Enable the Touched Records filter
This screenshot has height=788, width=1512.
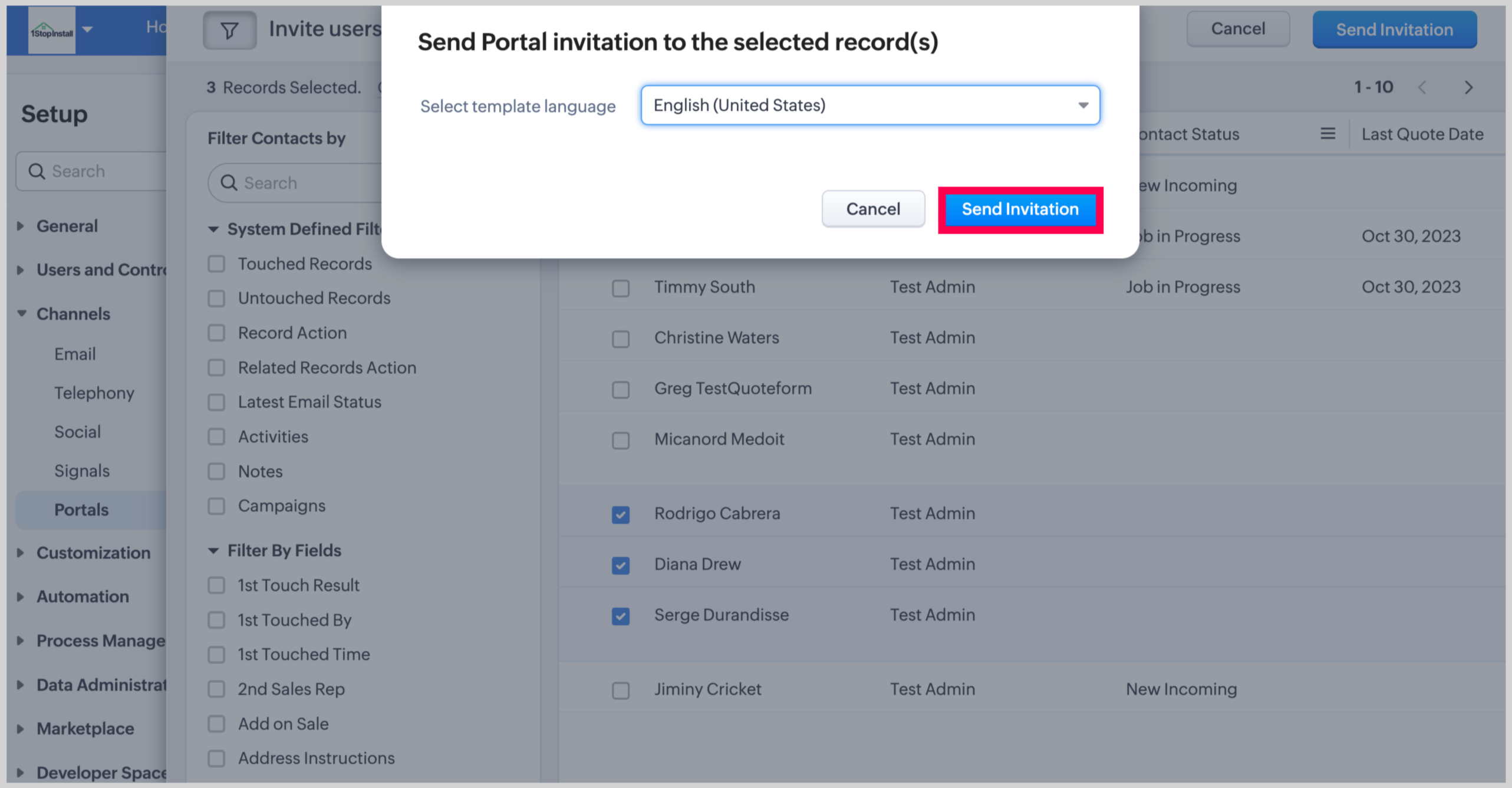(x=216, y=264)
